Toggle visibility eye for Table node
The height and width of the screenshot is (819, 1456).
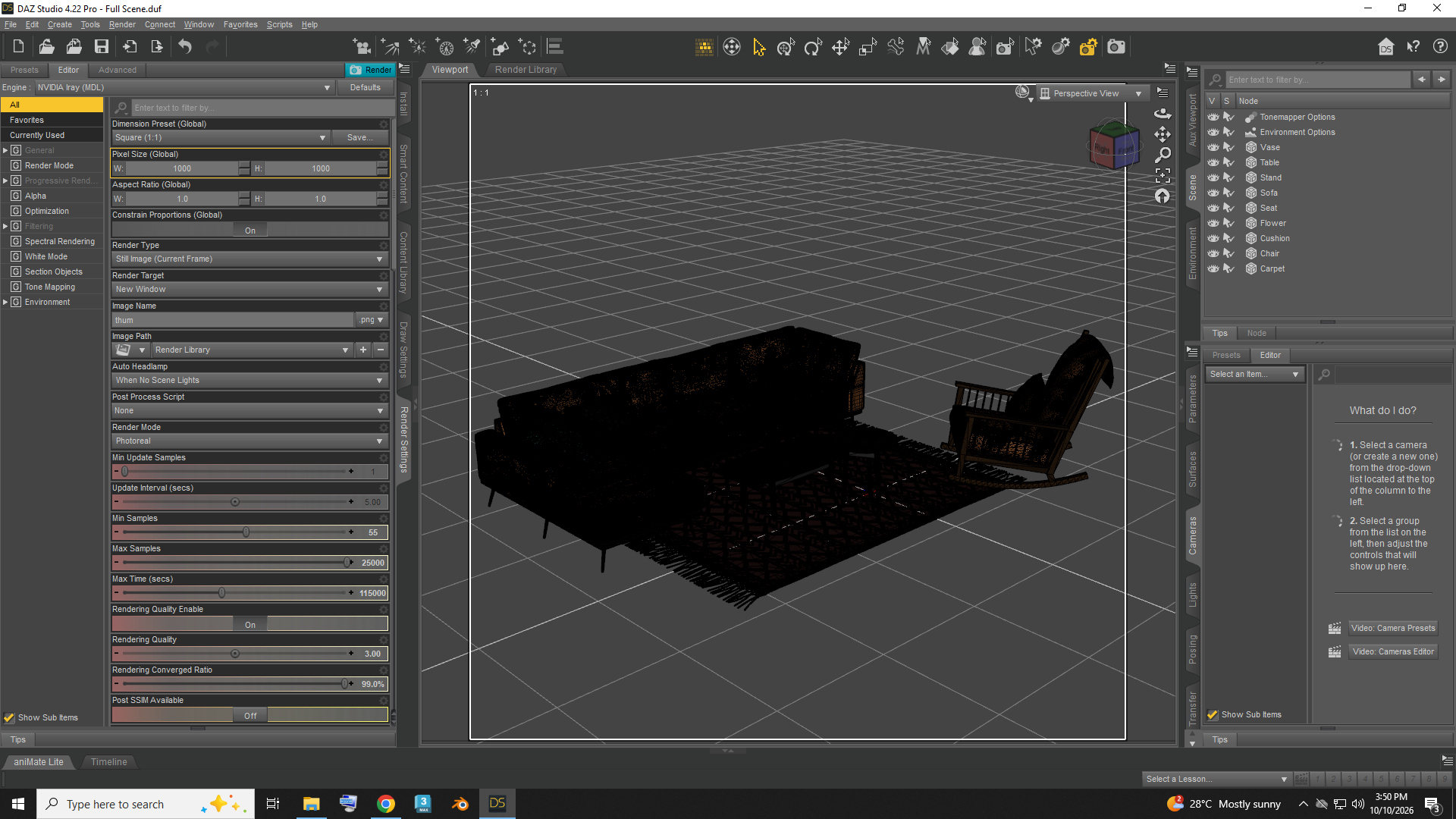(x=1213, y=162)
